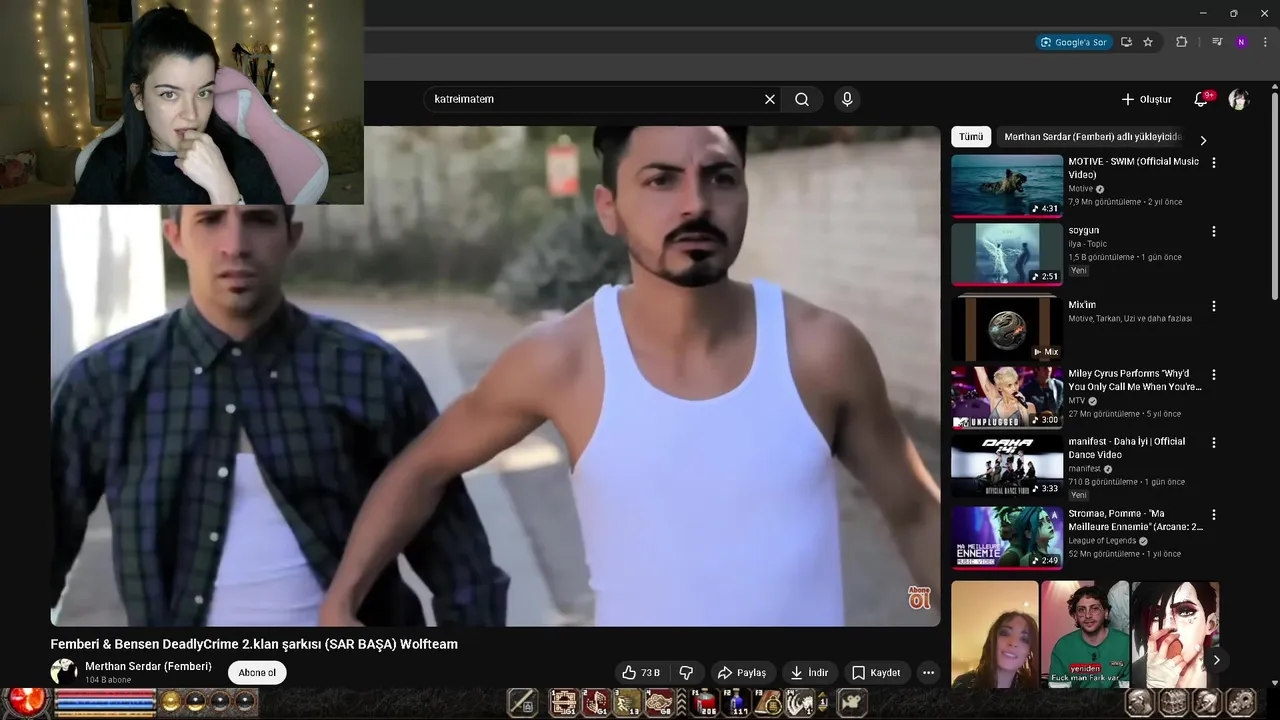Open the manifest Daha İyi dance thumbnail
The image size is (1280, 720).
point(1007,466)
